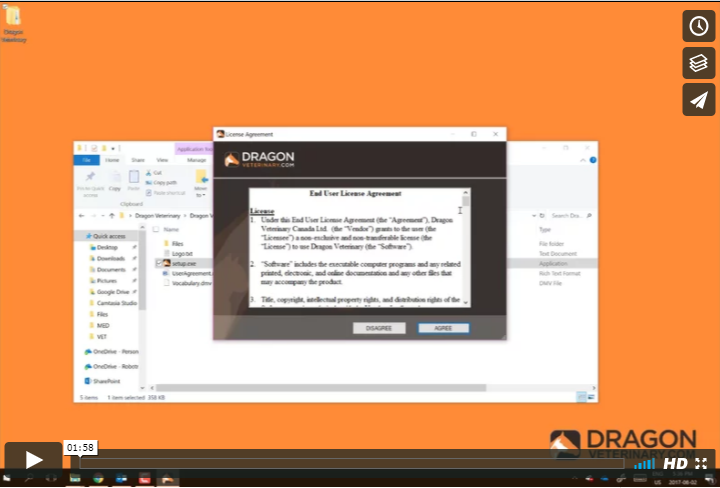Screen dimensions: 720x488
Task: Open Downloads in sidebar
Action: [x=111, y=258]
